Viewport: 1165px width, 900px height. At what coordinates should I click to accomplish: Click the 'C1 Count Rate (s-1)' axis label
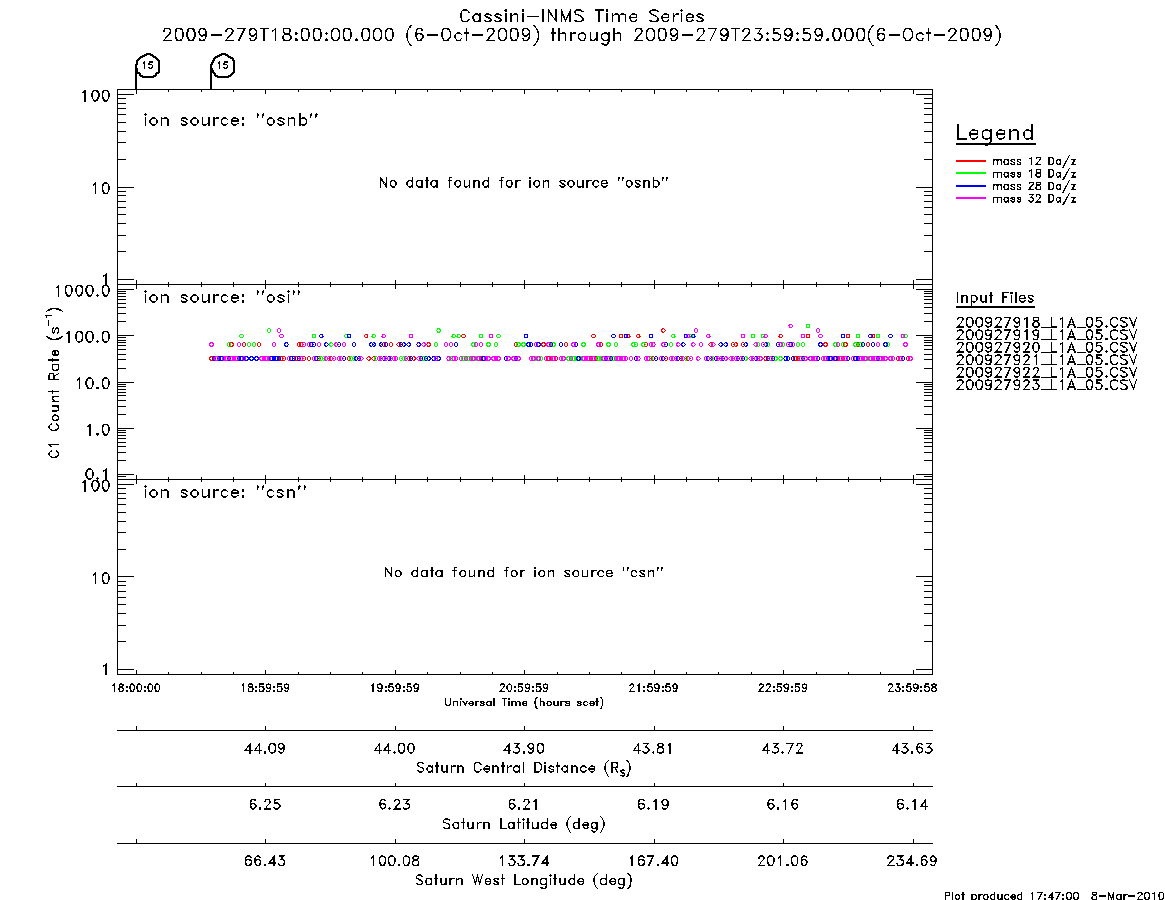pos(53,382)
